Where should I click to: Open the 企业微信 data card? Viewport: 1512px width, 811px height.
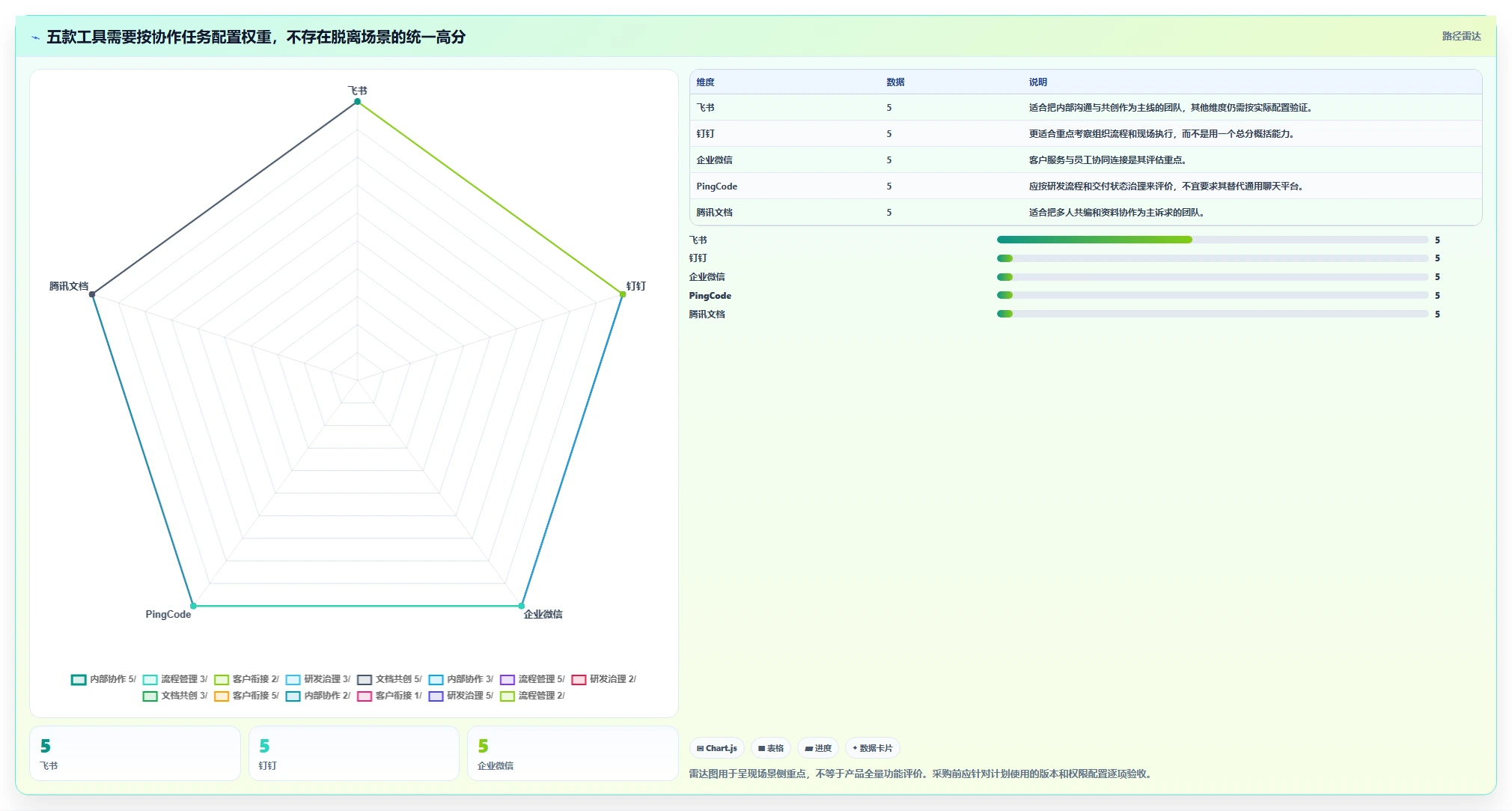573,753
